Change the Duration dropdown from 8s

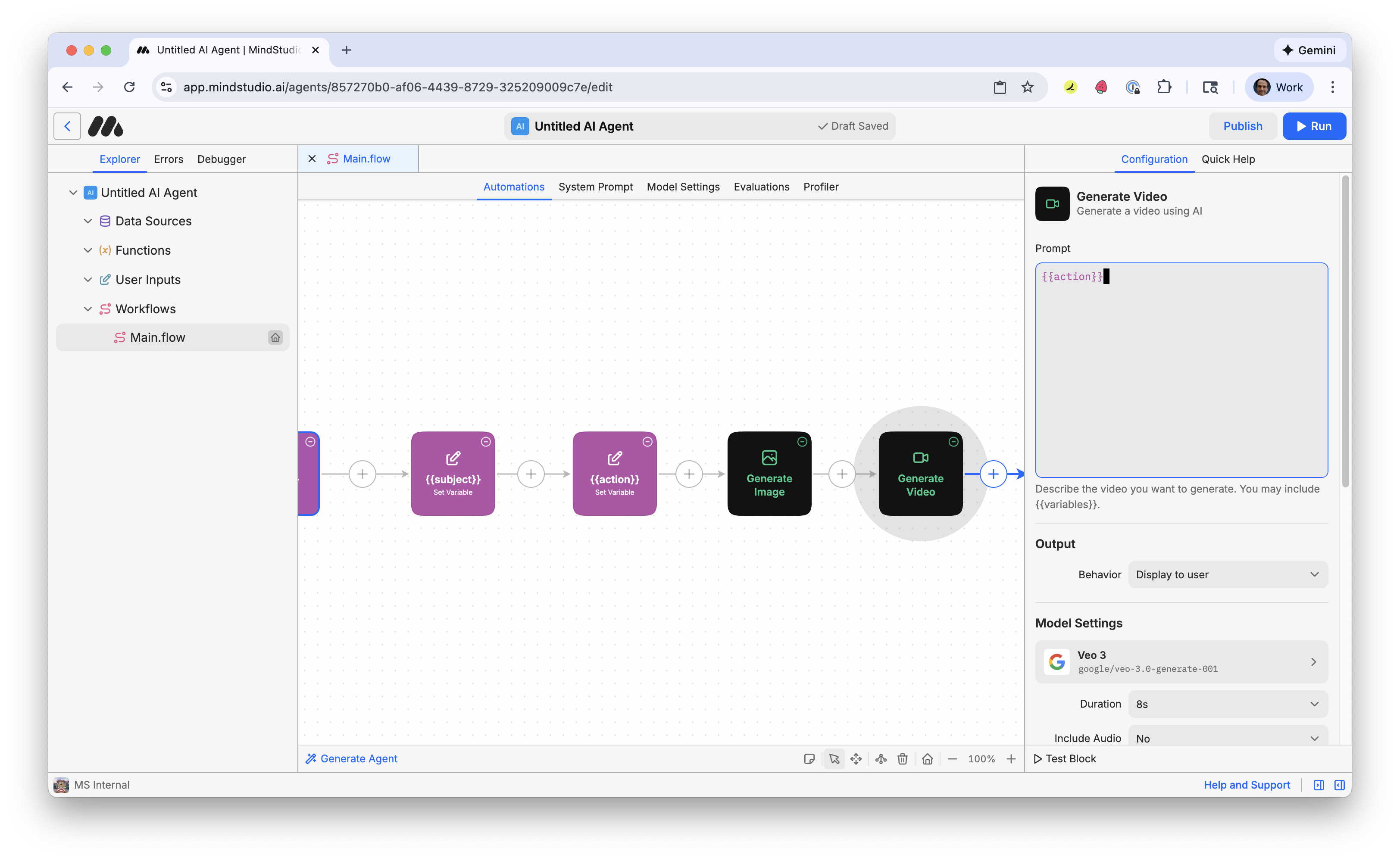point(1228,704)
